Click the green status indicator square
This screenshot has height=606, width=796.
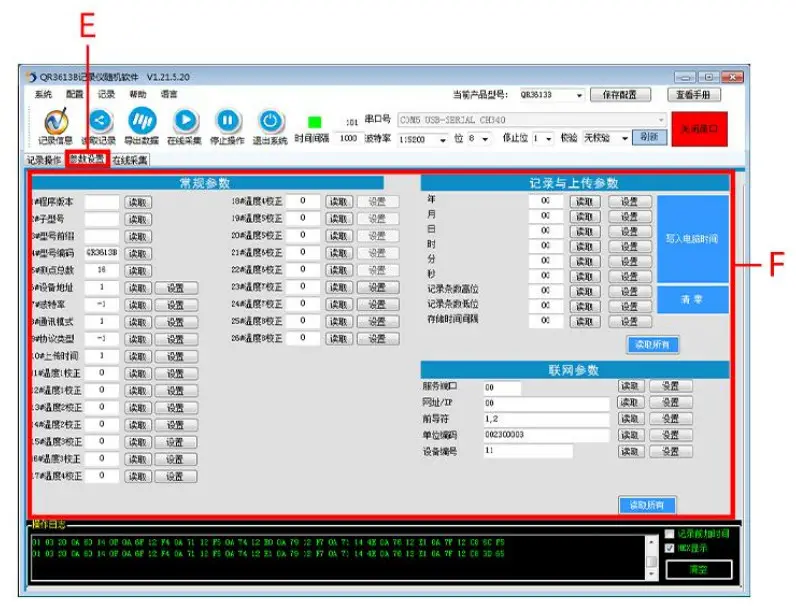pos(314,122)
